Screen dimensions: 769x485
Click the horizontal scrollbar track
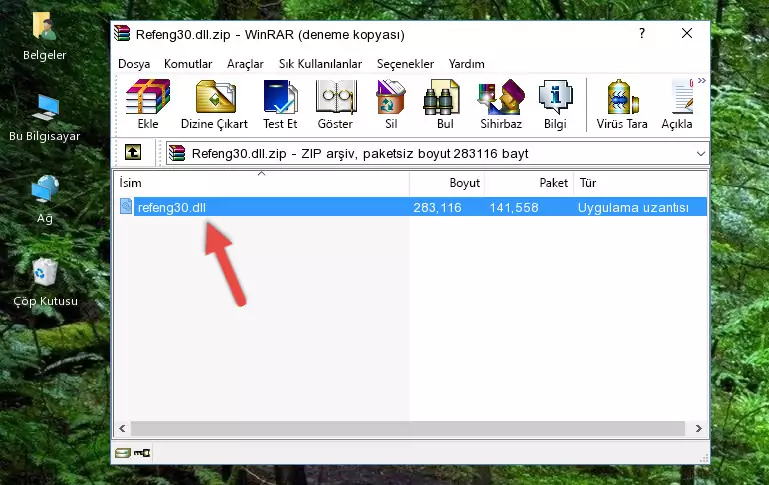[408, 429]
